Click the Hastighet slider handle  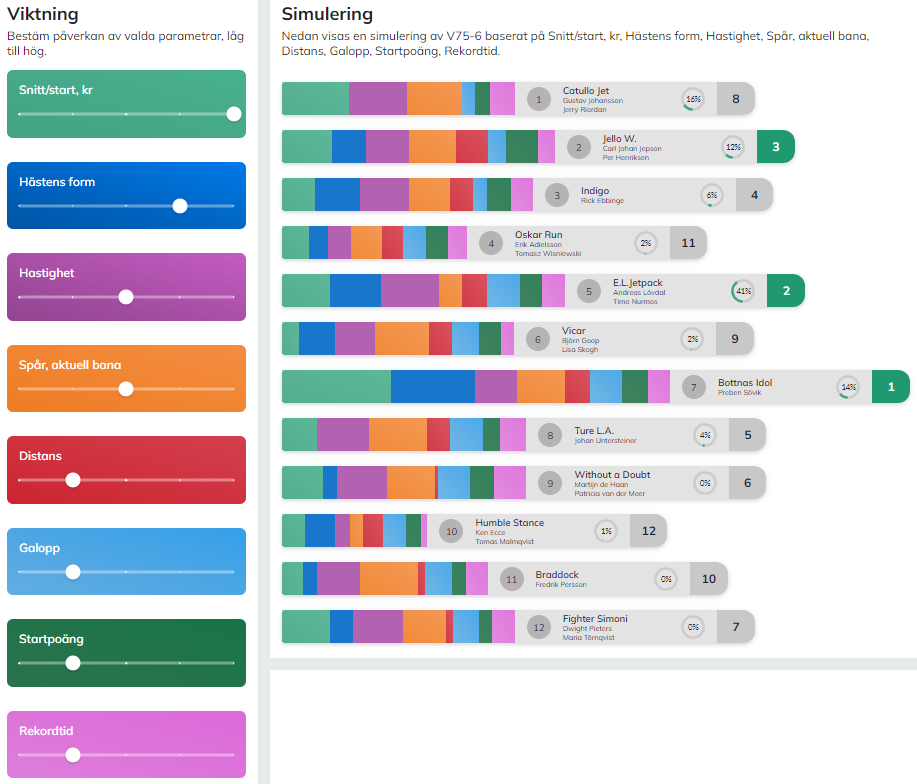(x=126, y=297)
